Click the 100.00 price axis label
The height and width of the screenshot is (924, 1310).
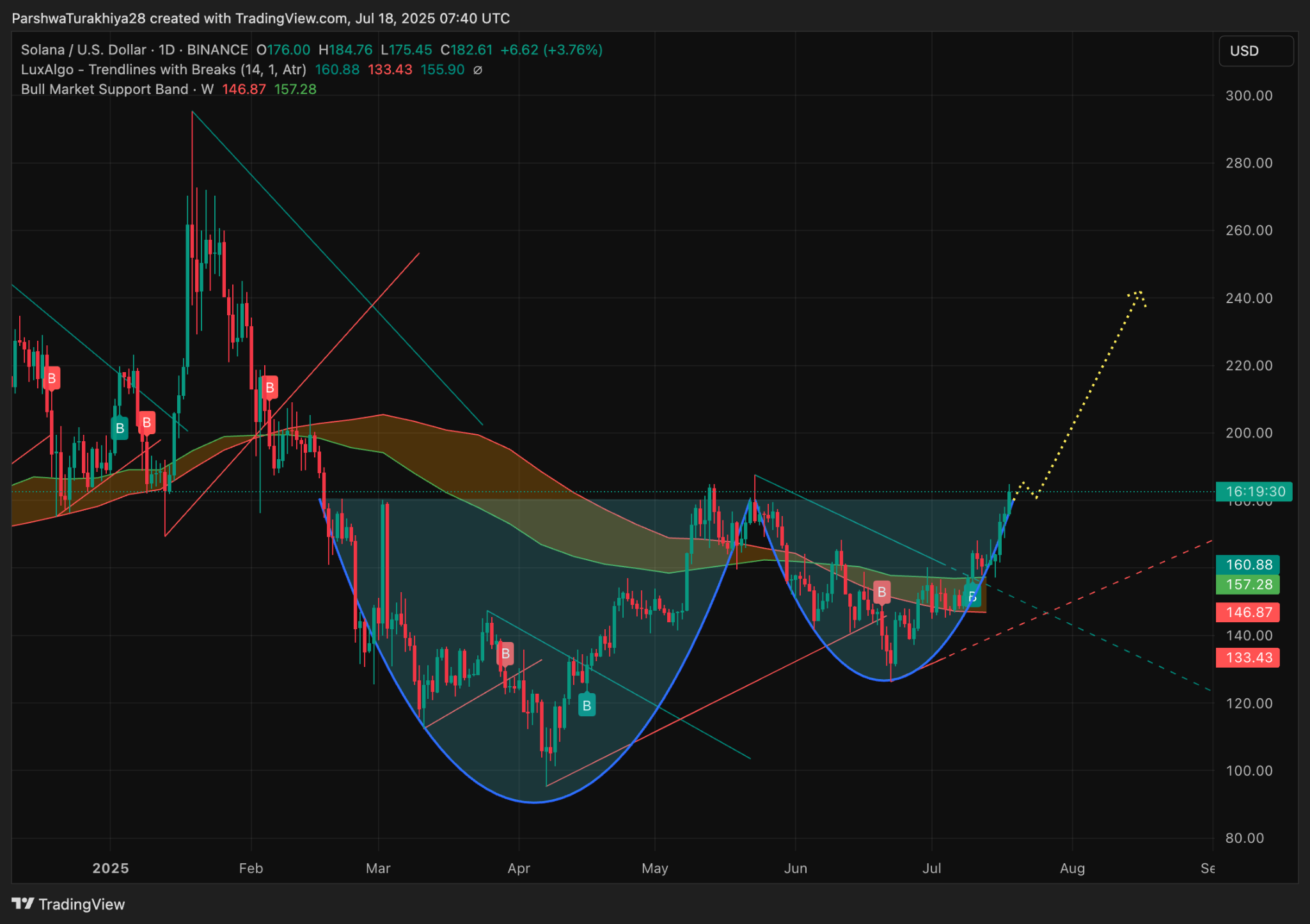point(1249,771)
